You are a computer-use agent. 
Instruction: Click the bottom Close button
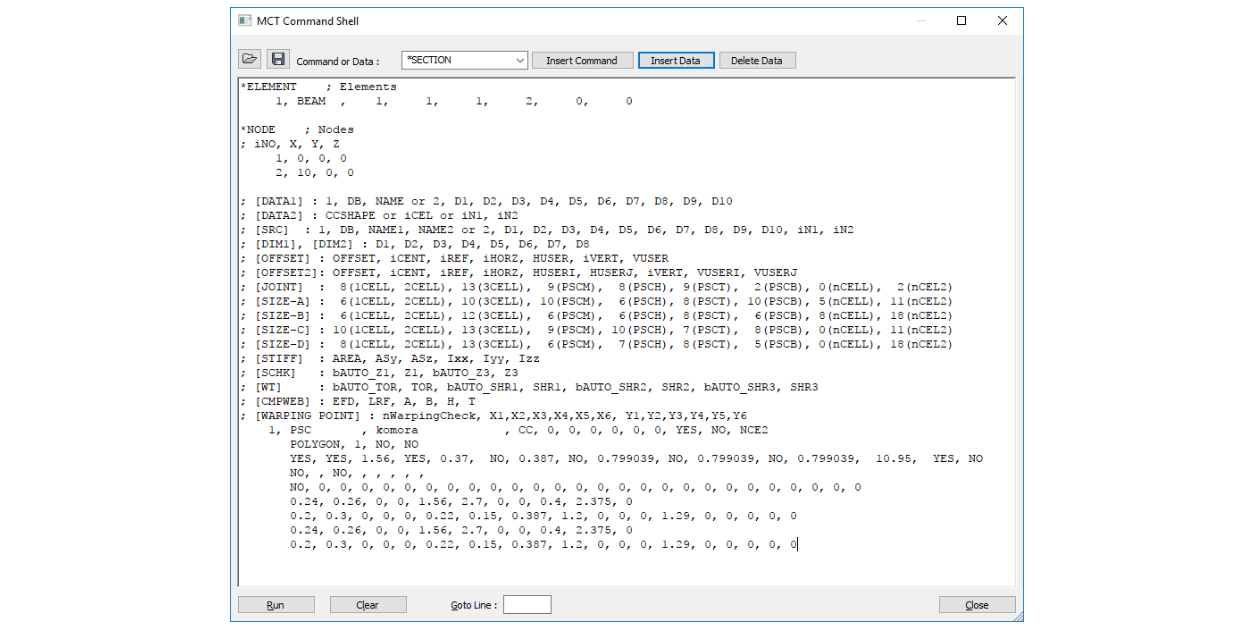[977, 605]
